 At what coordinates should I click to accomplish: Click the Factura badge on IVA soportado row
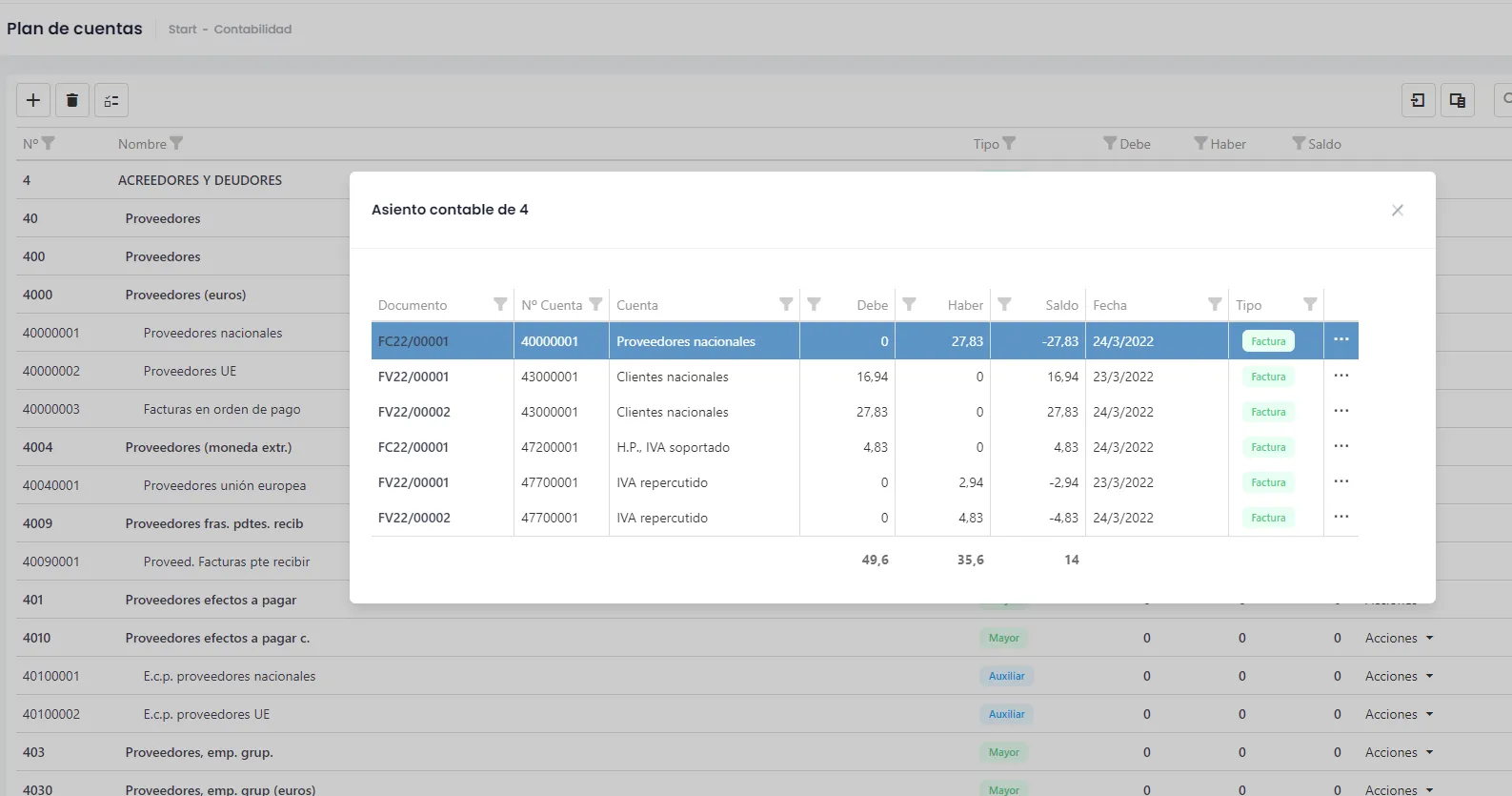pyautogui.click(x=1268, y=447)
